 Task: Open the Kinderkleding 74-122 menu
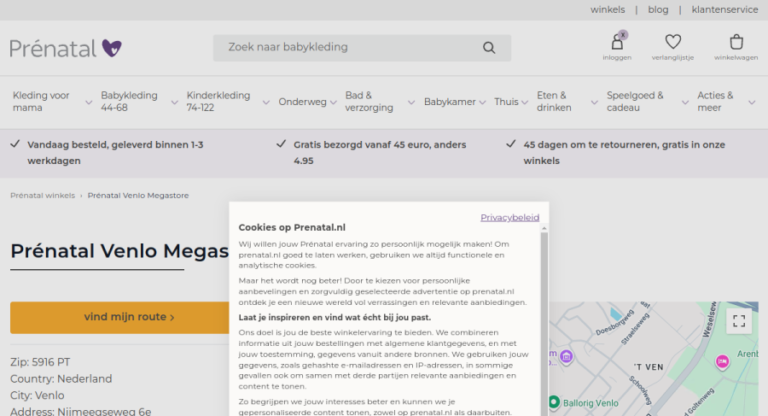click(218, 101)
